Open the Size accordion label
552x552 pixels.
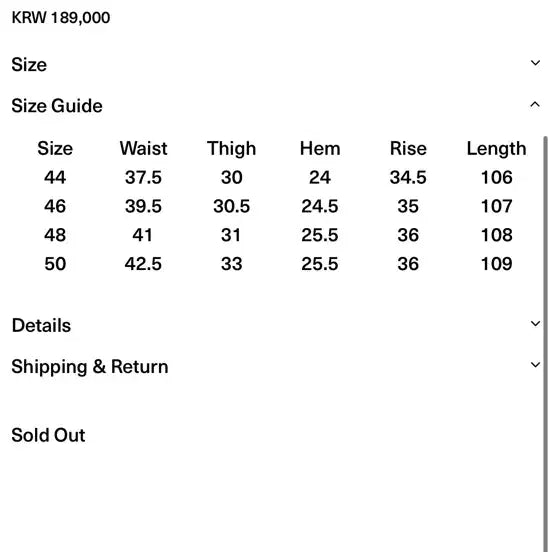click(x=29, y=65)
